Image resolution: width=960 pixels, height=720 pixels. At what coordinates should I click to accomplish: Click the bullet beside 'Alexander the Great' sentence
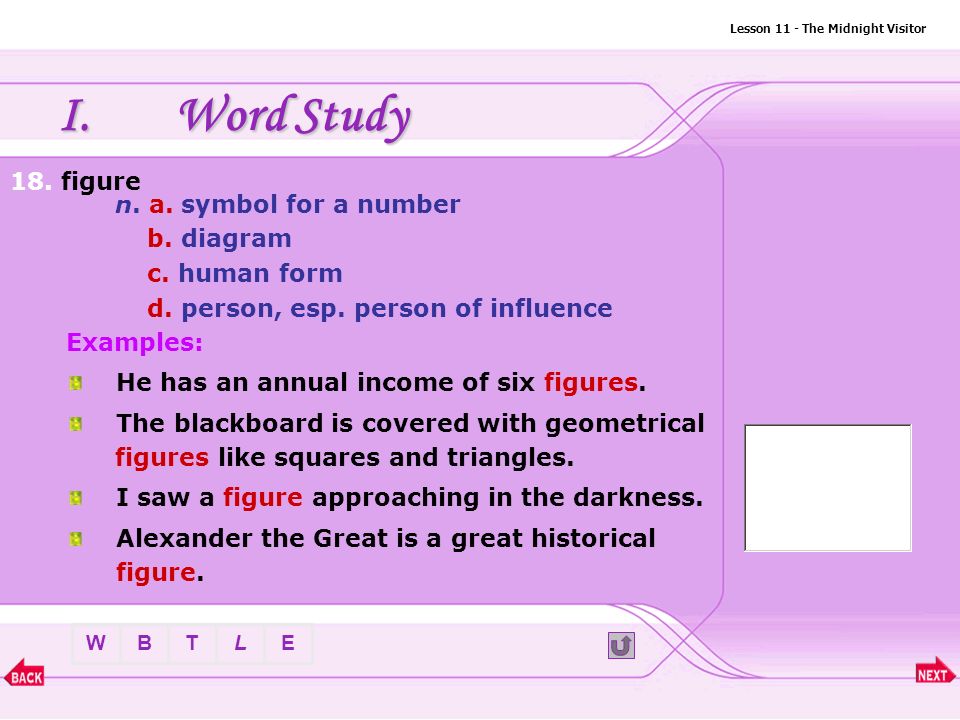[x=76, y=539]
